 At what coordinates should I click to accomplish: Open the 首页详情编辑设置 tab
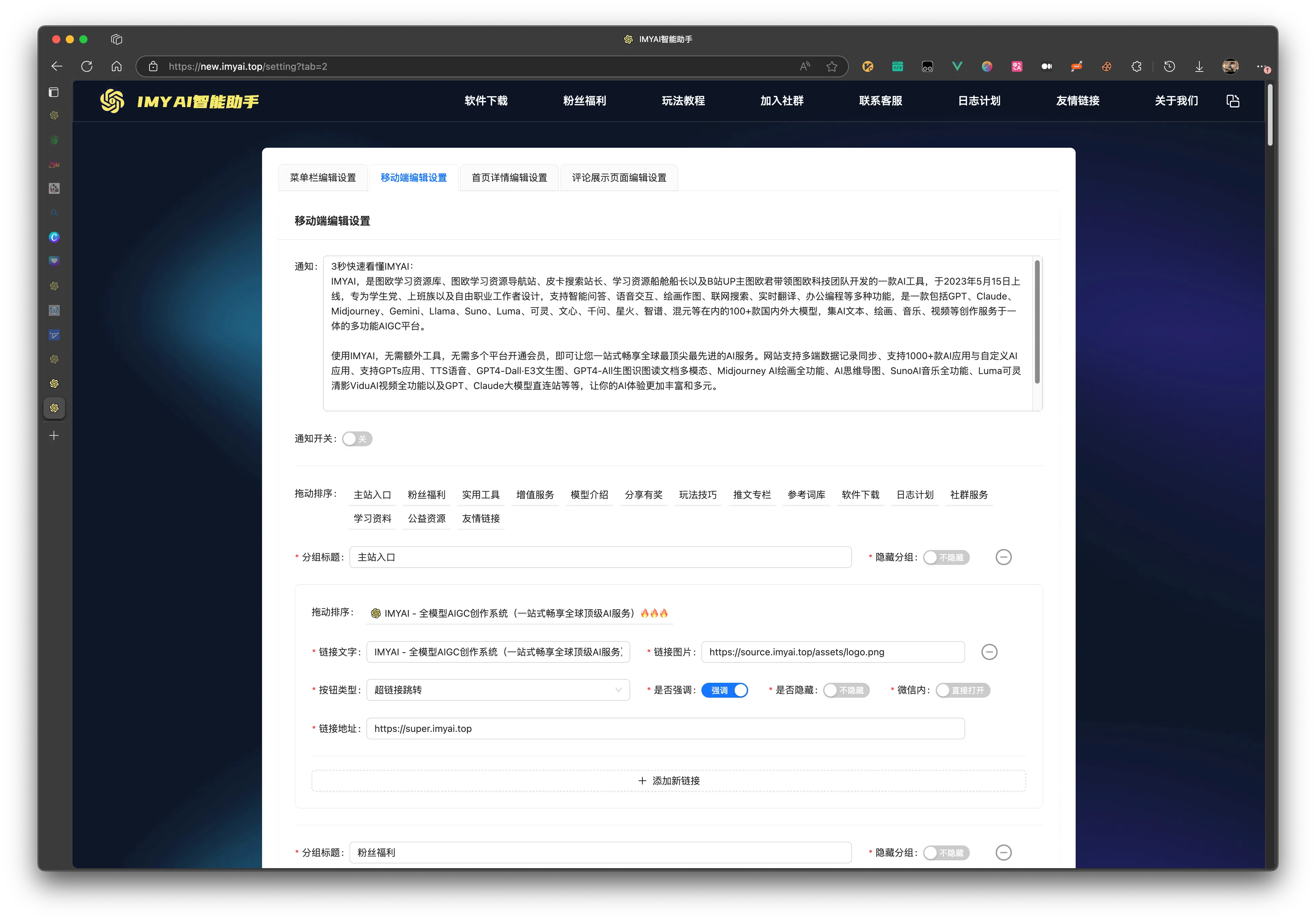pos(509,178)
